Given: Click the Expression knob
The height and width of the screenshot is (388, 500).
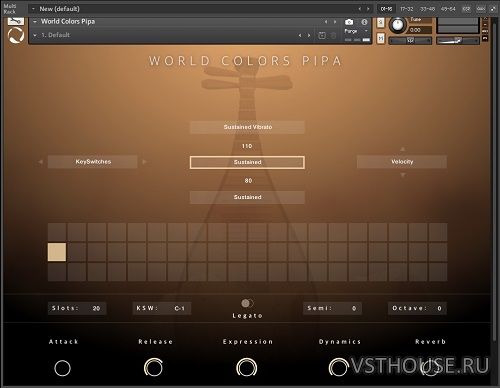Looking at the screenshot, I should pos(247,367).
